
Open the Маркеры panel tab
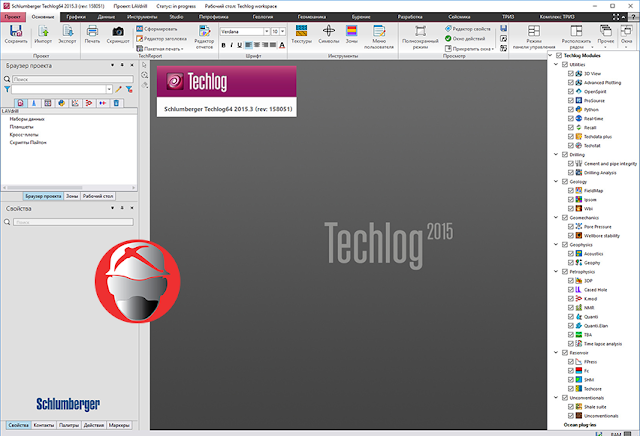pos(119,425)
